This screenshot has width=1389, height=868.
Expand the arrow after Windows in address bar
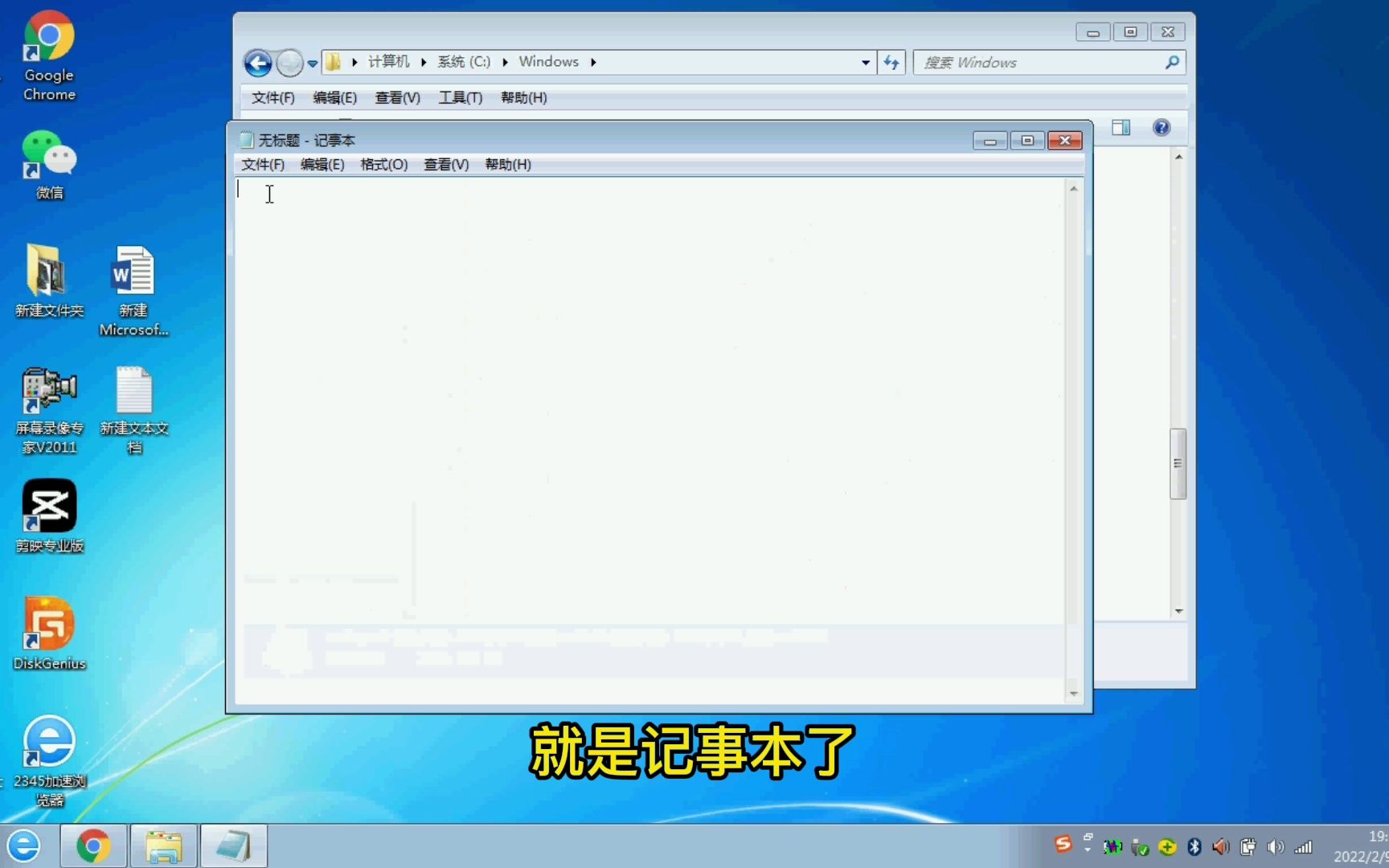pyautogui.click(x=593, y=62)
